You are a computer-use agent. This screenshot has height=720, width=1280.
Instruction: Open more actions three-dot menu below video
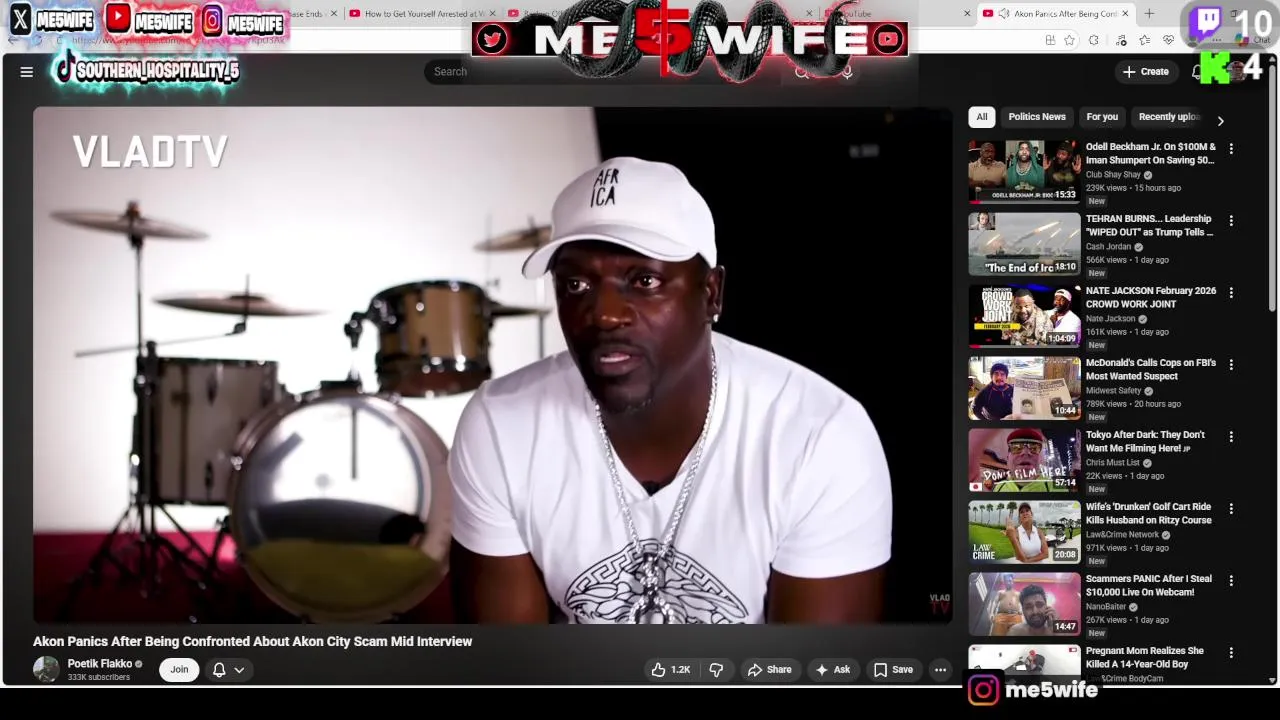pyautogui.click(x=940, y=670)
